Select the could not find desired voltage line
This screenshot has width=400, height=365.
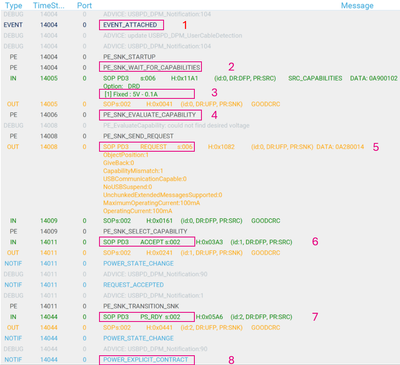(x=176, y=125)
